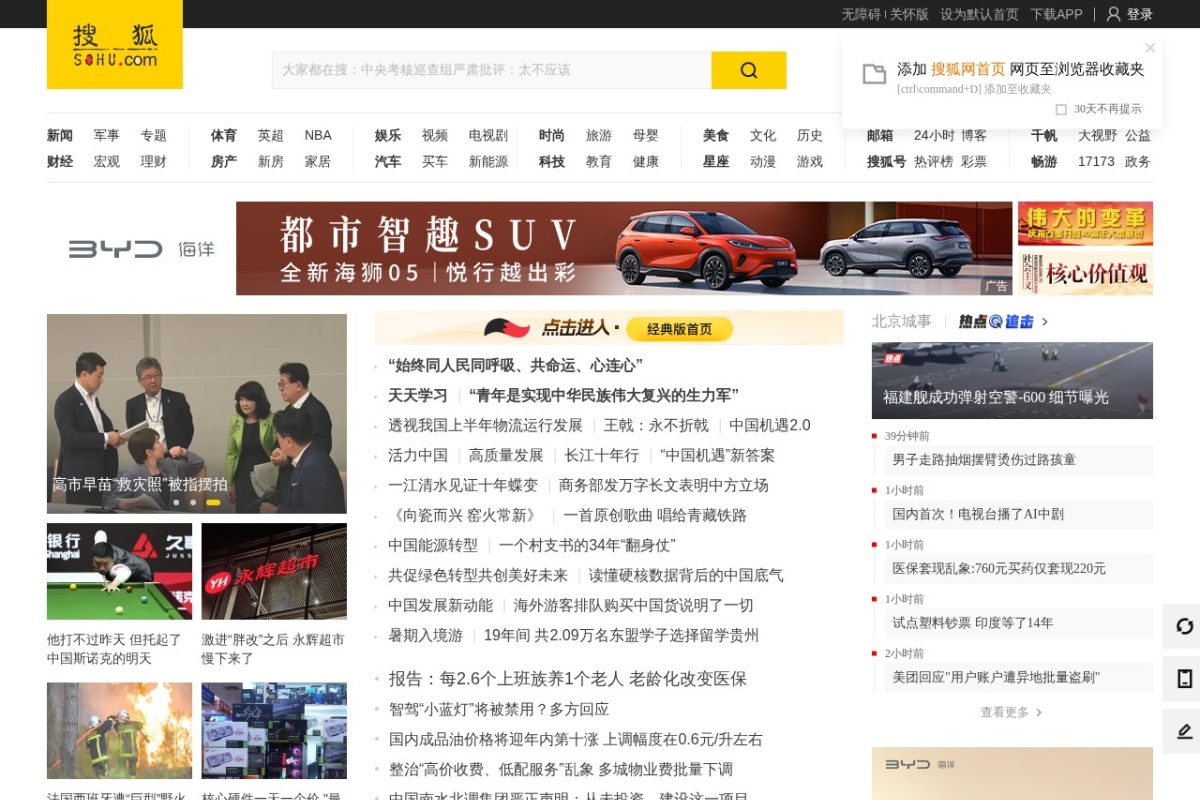Click the 登录 link
Viewport: 1200px width, 800px height.
point(1140,14)
